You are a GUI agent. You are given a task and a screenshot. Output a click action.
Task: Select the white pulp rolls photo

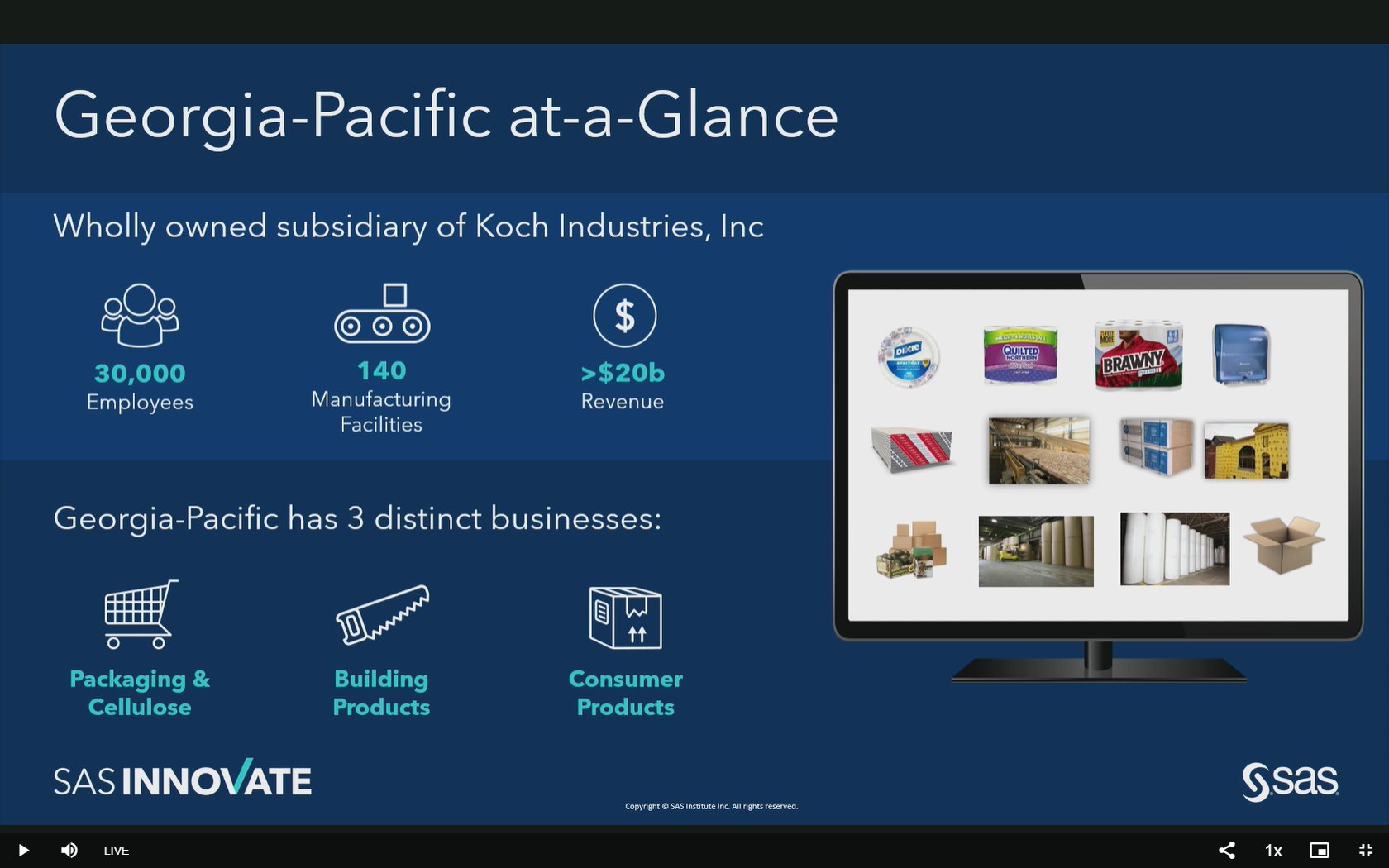pos(1175,549)
